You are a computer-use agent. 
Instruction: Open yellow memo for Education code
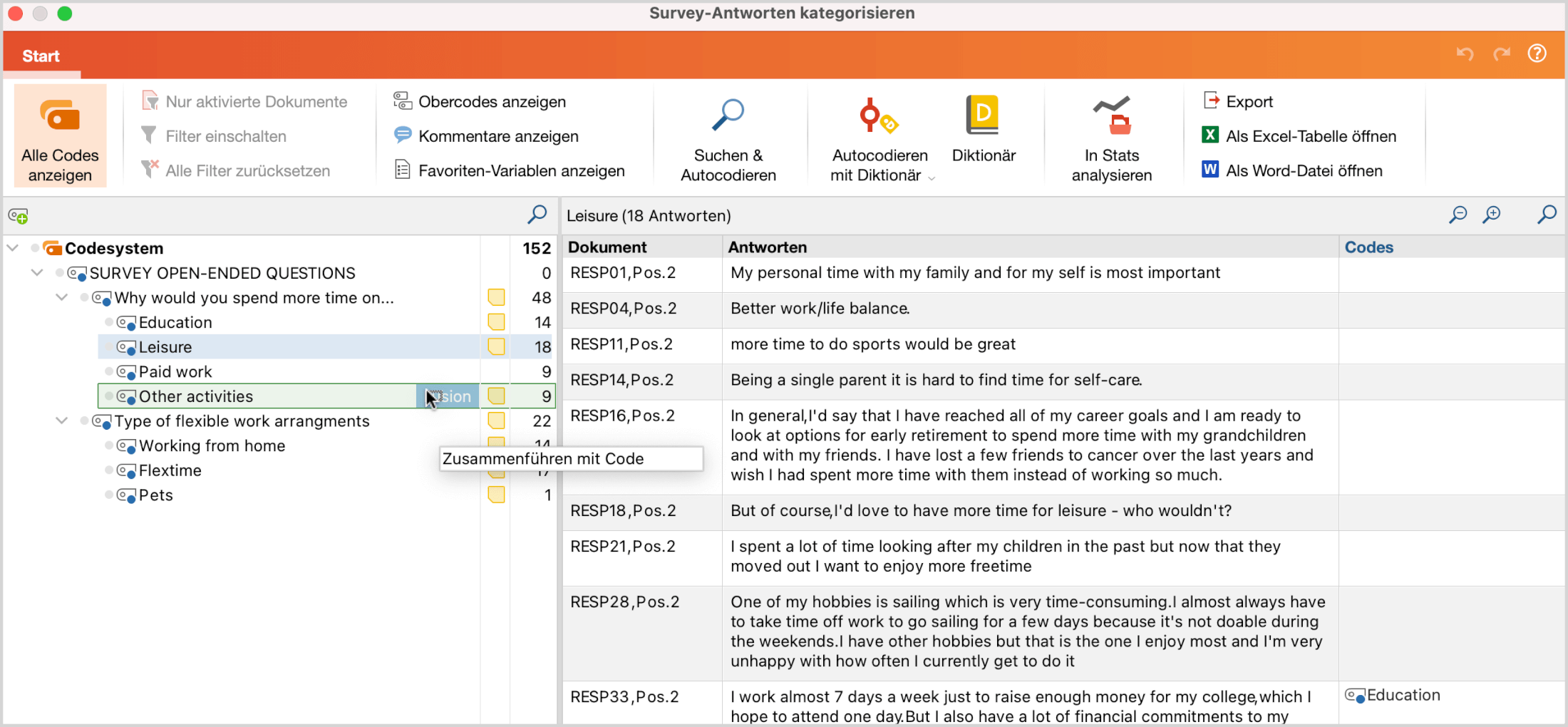[x=496, y=322]
